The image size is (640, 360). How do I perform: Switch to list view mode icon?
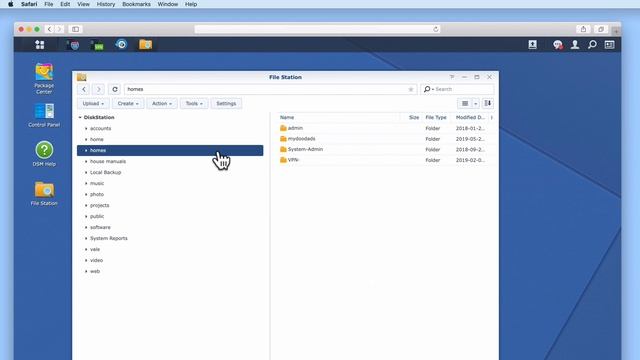pyautogui.click(x=464, y=104)
